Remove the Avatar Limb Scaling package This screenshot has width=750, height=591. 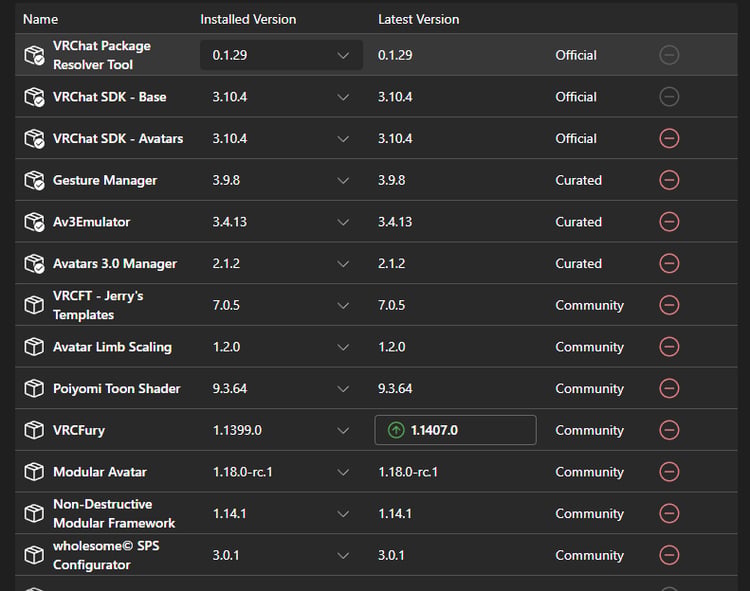(x=669, y=347)
